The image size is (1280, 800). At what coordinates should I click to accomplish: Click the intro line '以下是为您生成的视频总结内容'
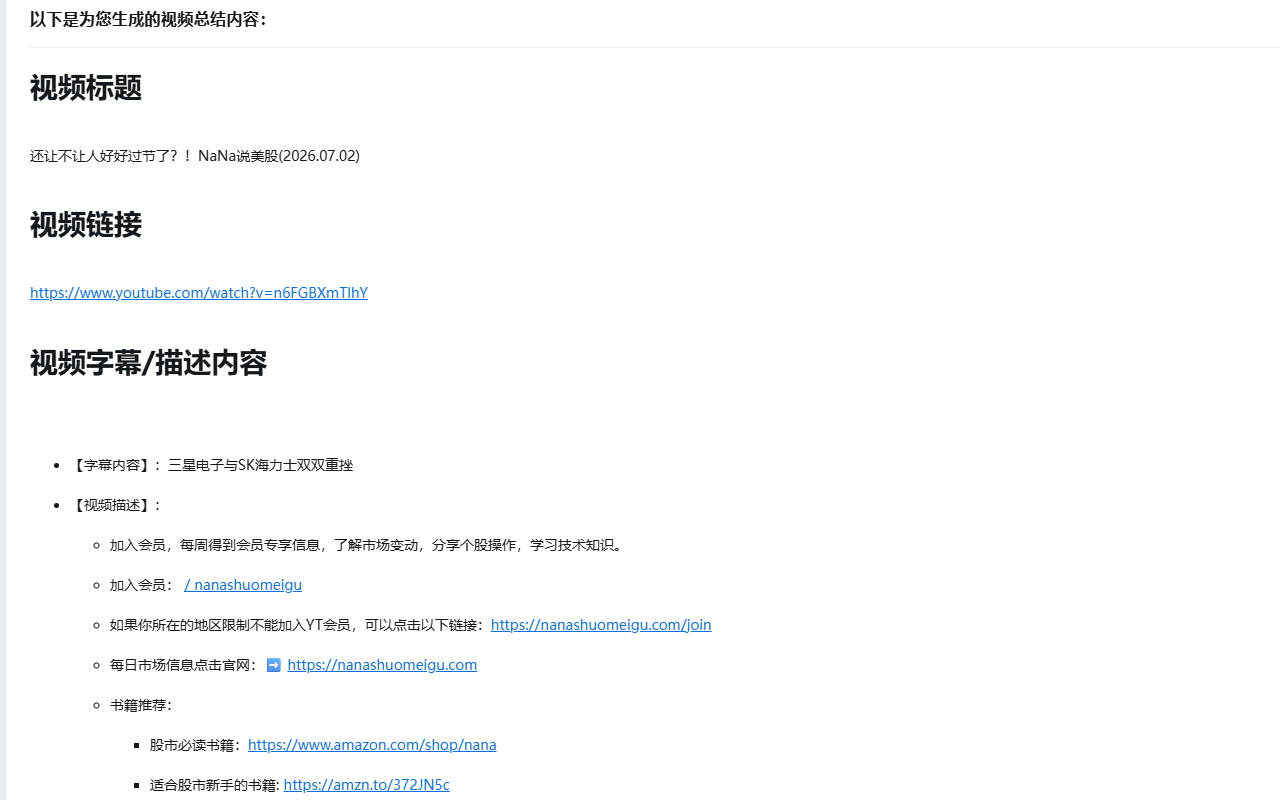(x=149, y=19)
